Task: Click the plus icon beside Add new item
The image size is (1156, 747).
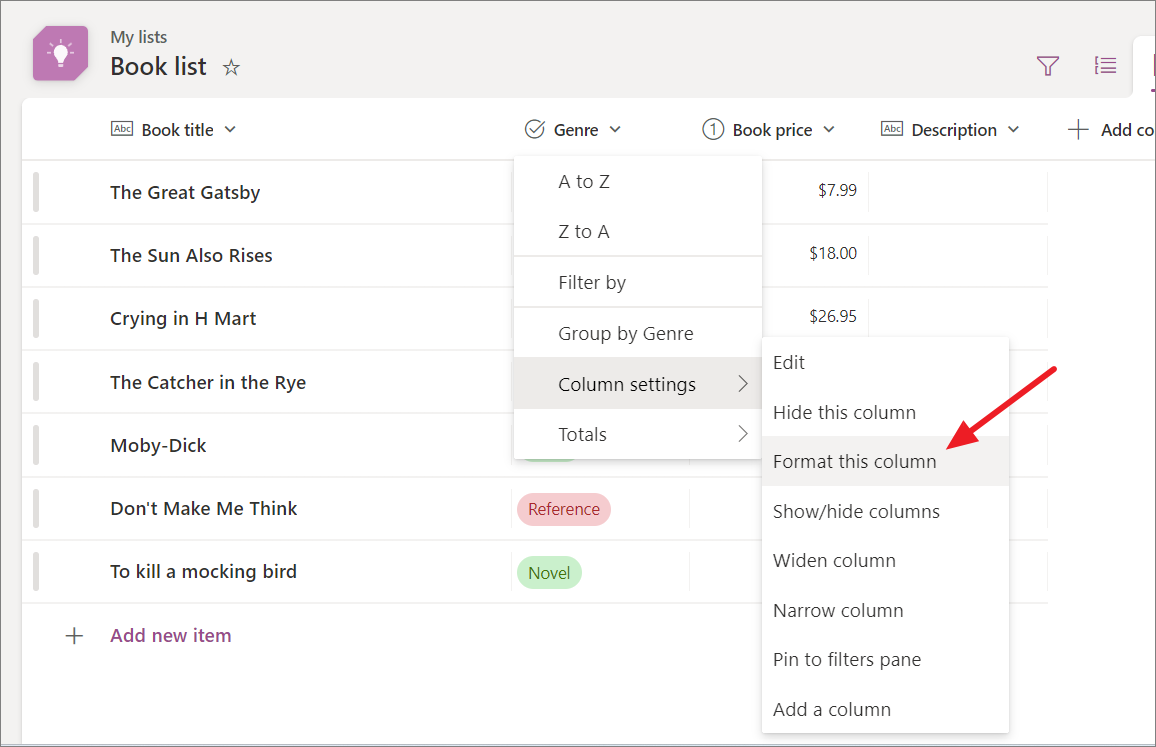Action: [74, 635]
